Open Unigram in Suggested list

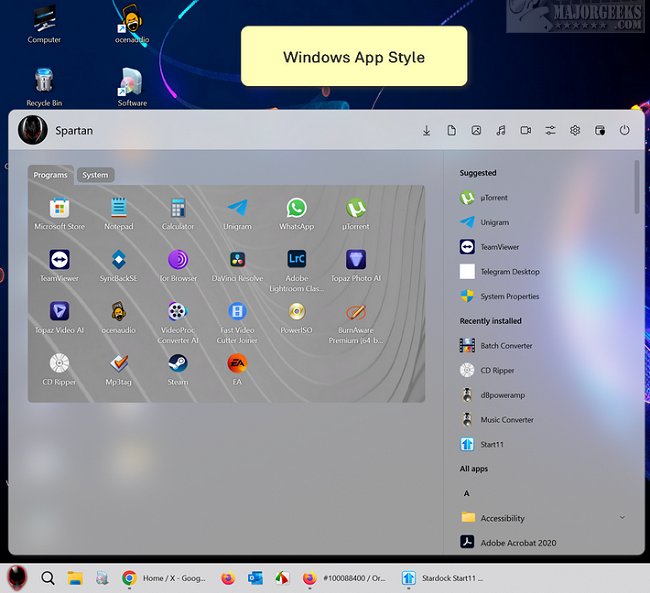(x=543, y=222)
